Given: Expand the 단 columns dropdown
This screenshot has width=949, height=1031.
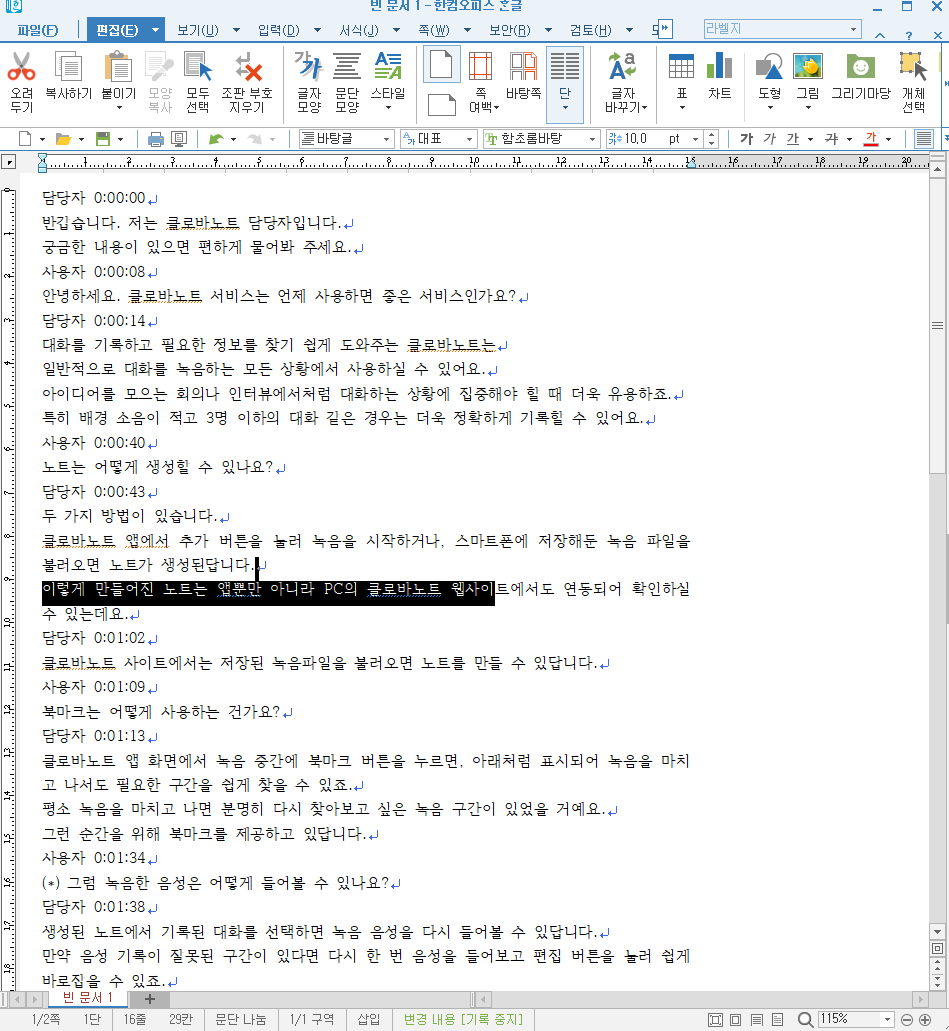Looking at the screenshot, I should click(565, 107).
